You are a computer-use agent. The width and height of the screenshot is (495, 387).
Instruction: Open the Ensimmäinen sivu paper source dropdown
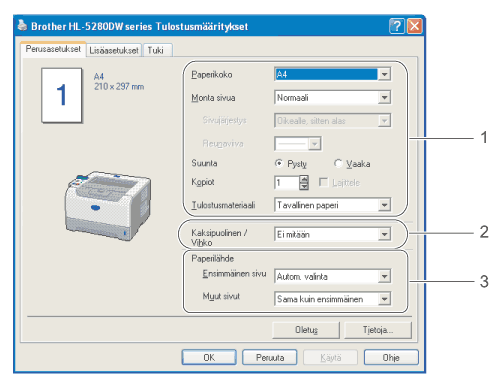(x=384, y=276)
